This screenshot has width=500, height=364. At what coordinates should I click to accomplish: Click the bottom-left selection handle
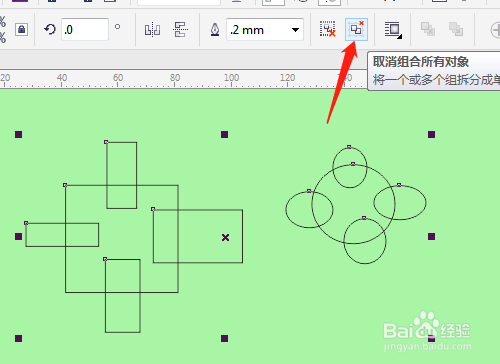pyautogui.click(x=19, y=339)
